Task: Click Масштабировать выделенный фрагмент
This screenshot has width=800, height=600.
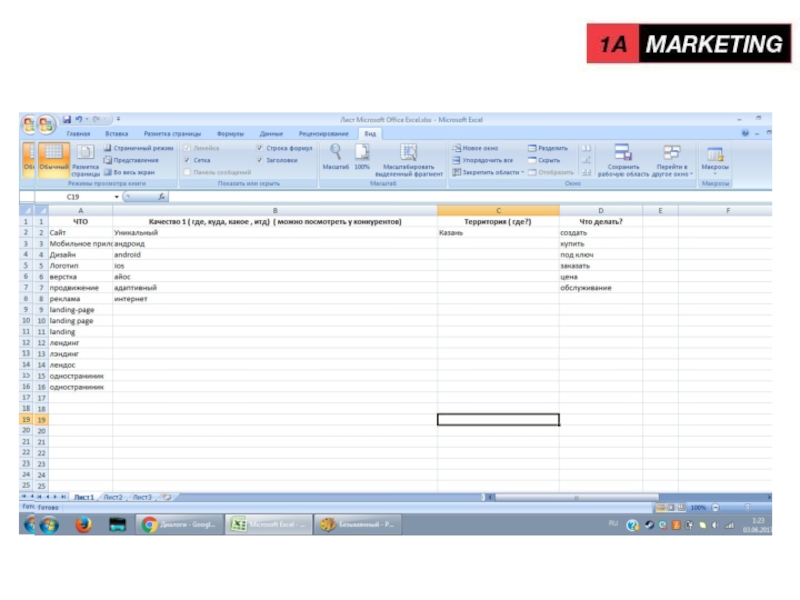Action: coord(409,160)
